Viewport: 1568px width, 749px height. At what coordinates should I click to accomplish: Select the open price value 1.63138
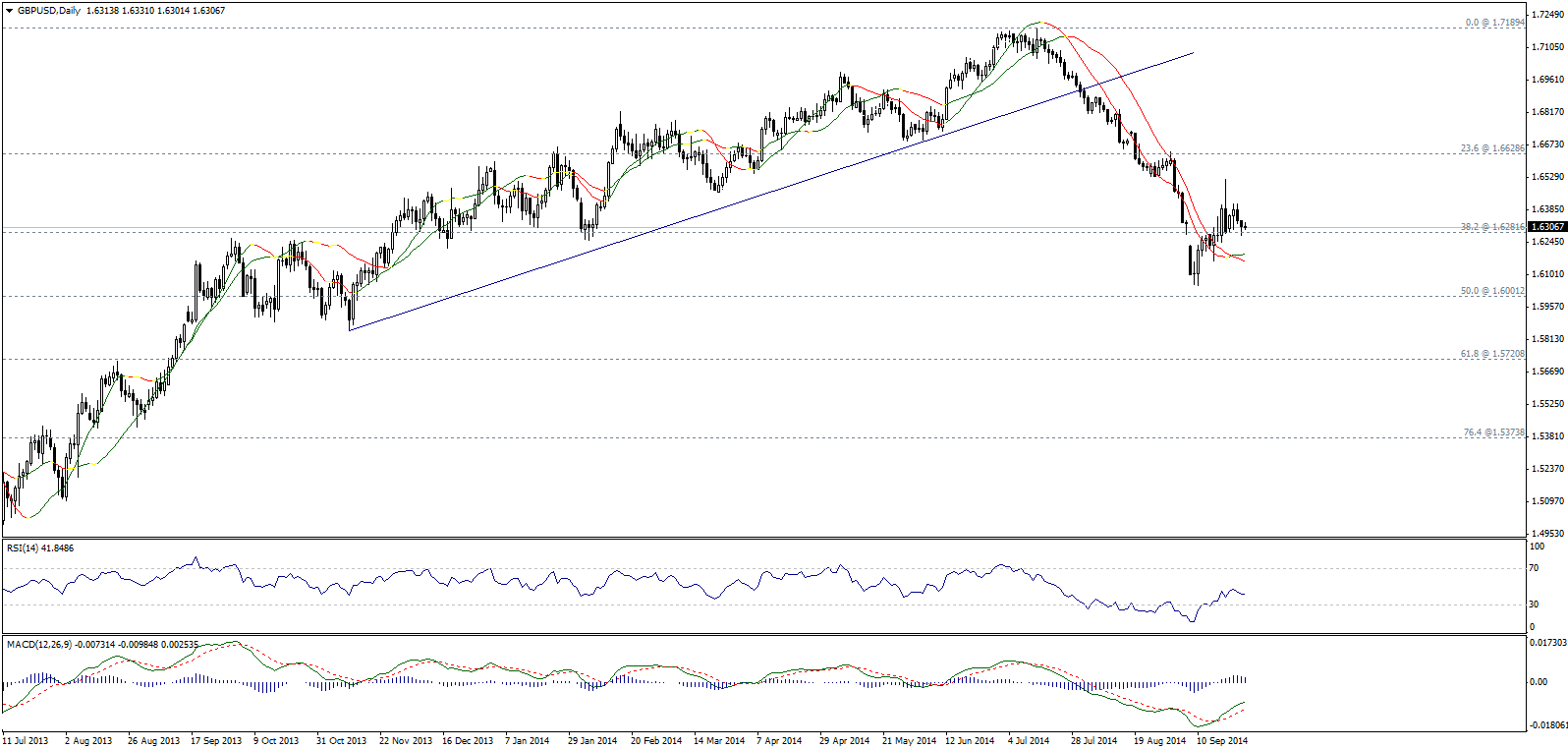point(102,11)
